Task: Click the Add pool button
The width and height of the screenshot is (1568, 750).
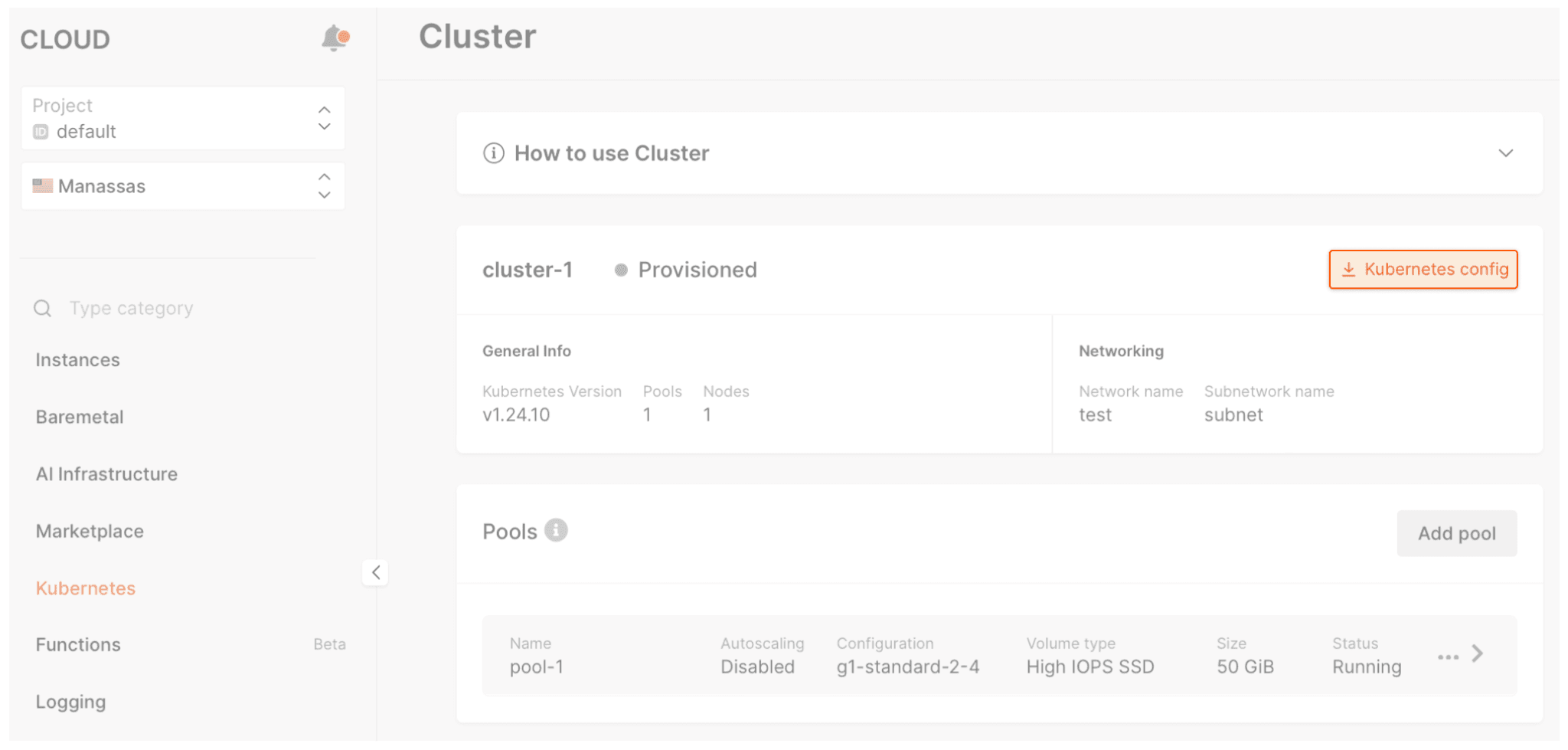Action: pos(1456,533)
